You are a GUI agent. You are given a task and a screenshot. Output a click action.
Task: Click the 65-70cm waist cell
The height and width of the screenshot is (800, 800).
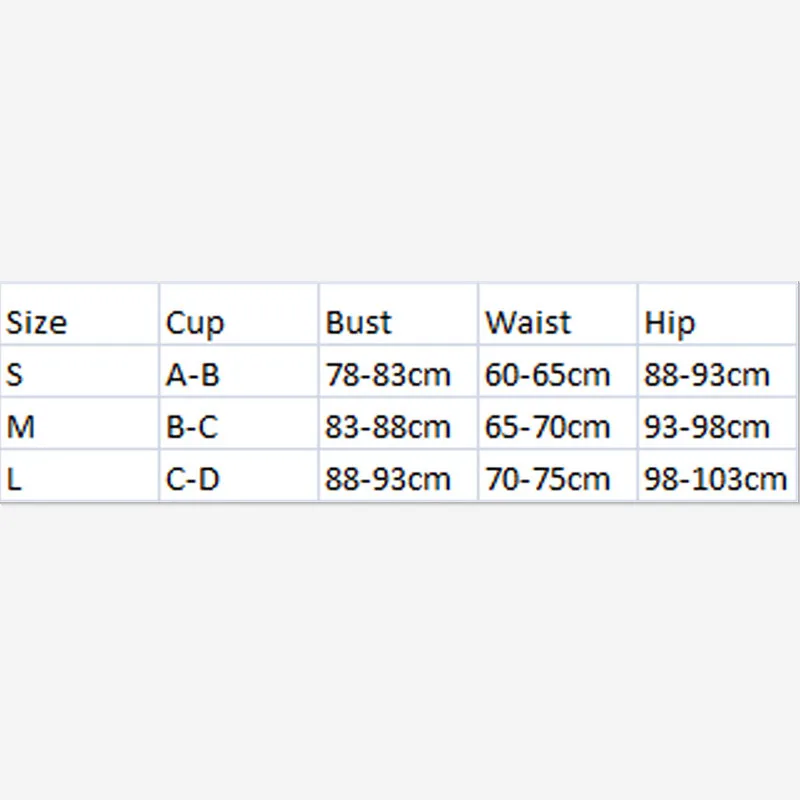pyautogui.click(x=558, y=423)
